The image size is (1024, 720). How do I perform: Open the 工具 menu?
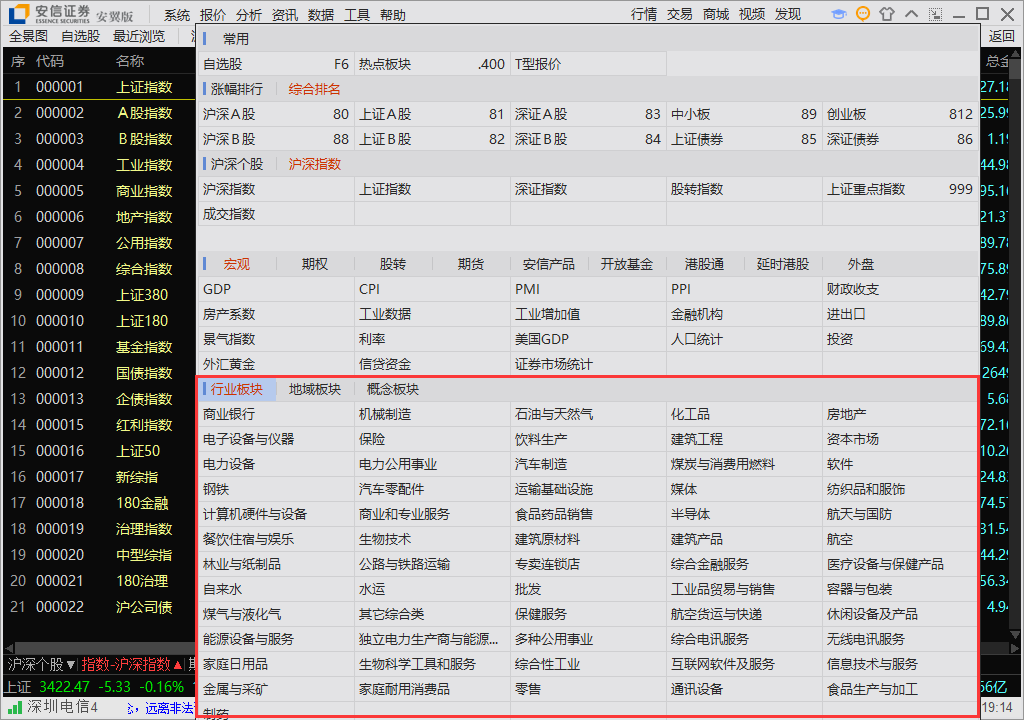tap(356, 15)
